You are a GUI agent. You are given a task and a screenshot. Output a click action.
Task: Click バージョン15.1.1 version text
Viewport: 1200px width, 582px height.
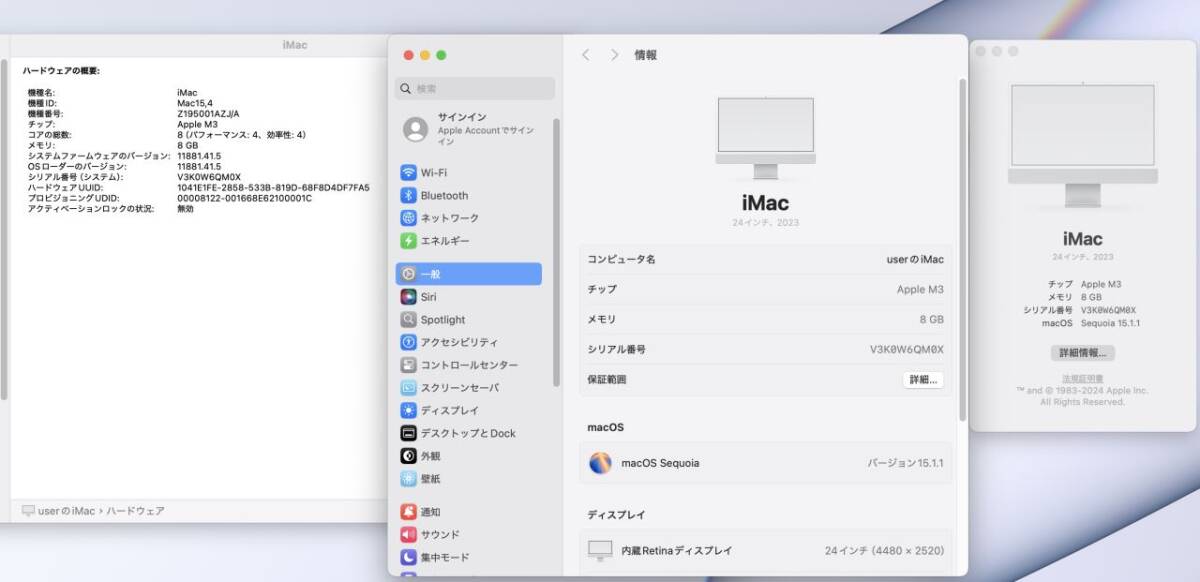905,463
